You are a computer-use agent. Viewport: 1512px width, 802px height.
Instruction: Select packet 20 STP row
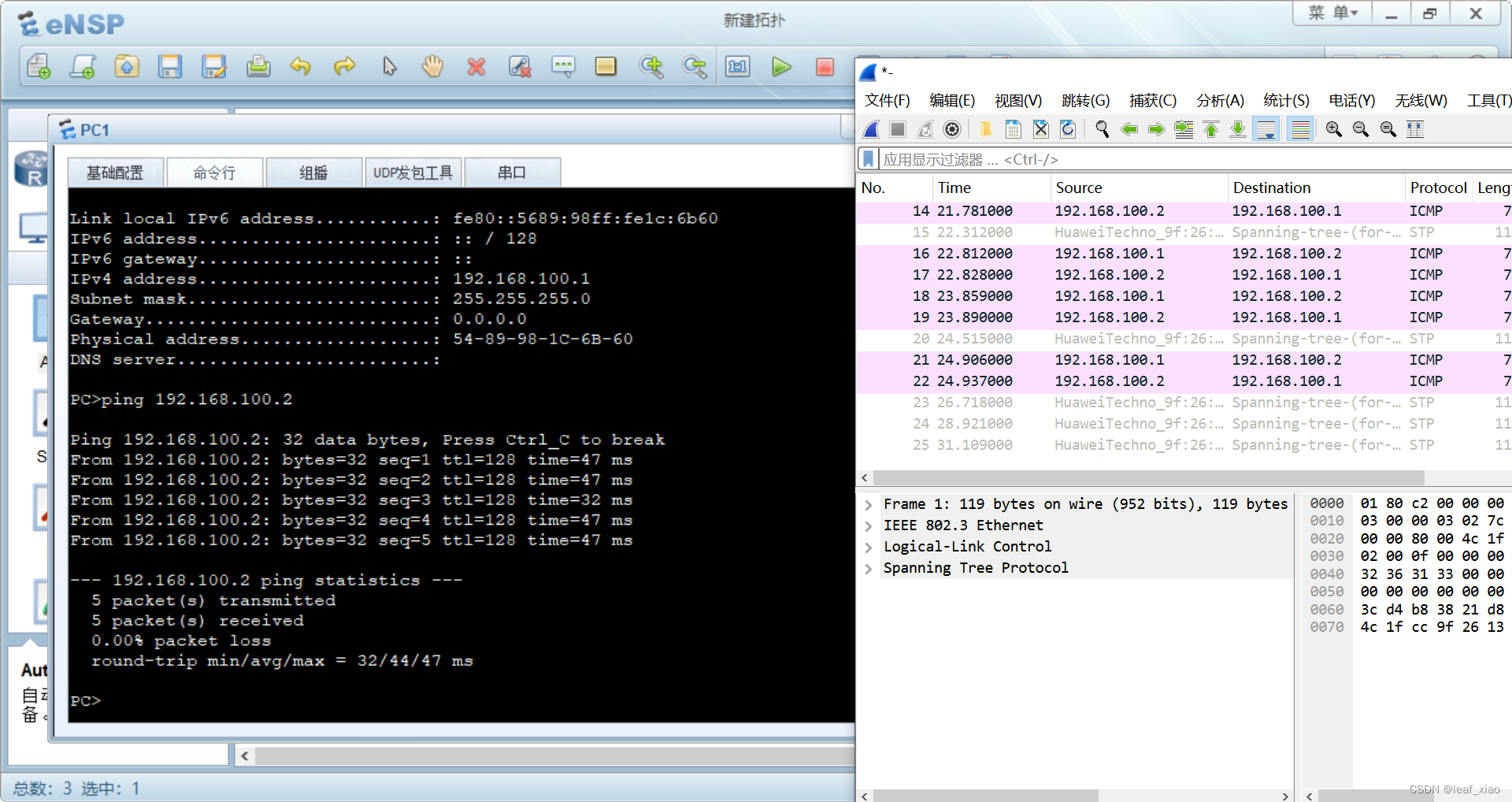click(x=1184, y=339)
